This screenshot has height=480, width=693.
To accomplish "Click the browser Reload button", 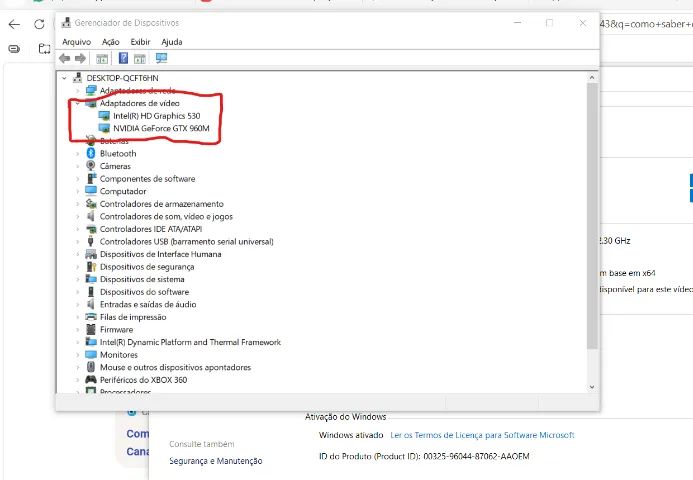I will 39,24.
